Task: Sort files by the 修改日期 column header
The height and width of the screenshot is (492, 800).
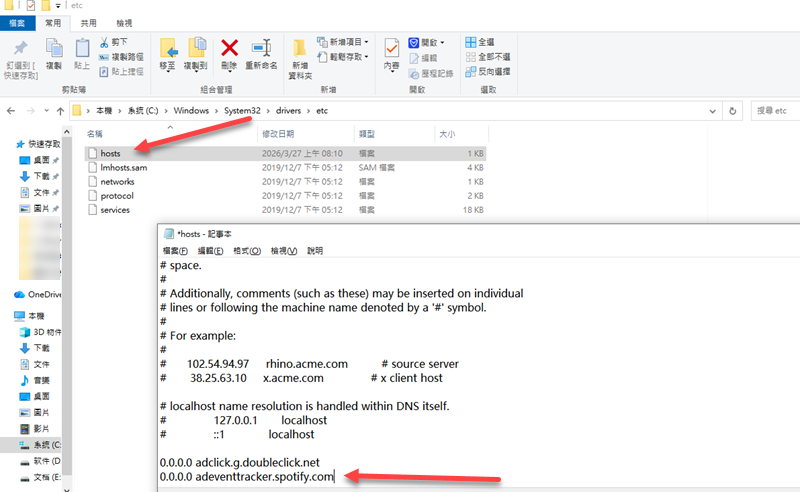Action: (278, 133)
